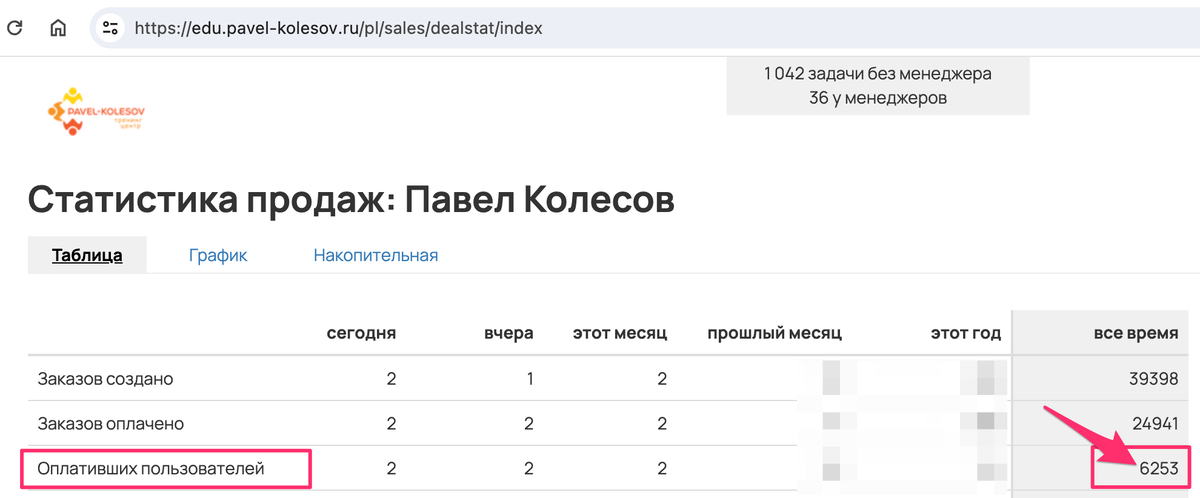Open site information icon in address bar
The height and width of the screenshot is (498, 1200).
(111, 28)
